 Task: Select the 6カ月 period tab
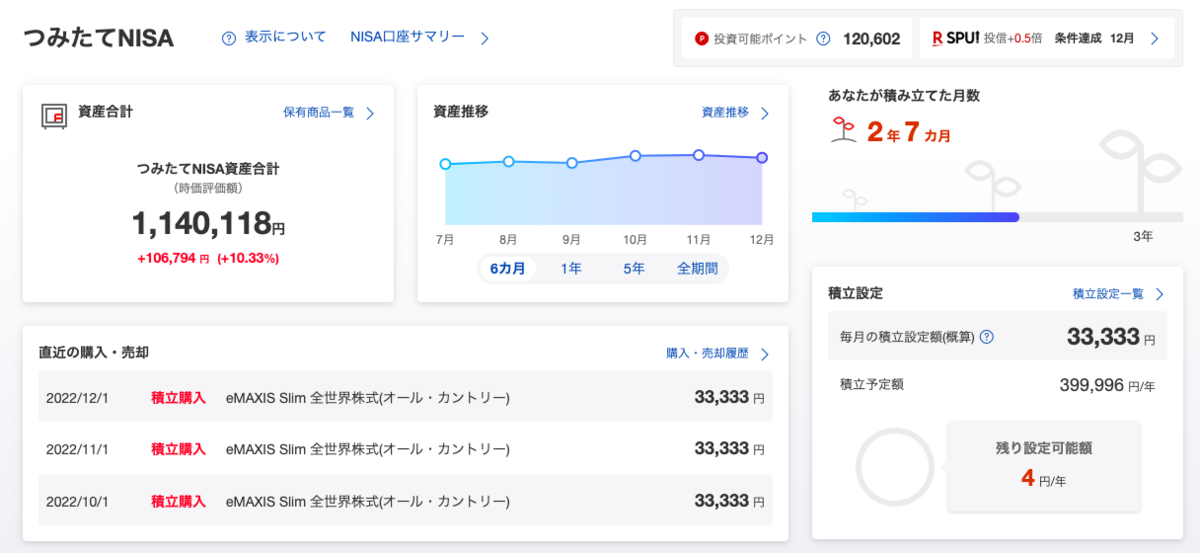point(508,268)
